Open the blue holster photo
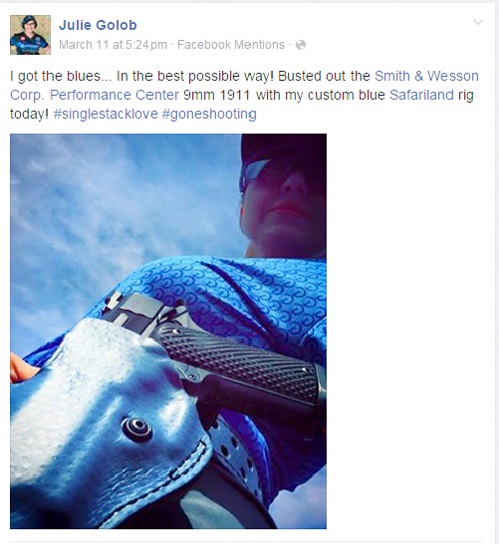The width and height of the screenshot is (499, 544). pyautogui.click(x=168, y=331)
